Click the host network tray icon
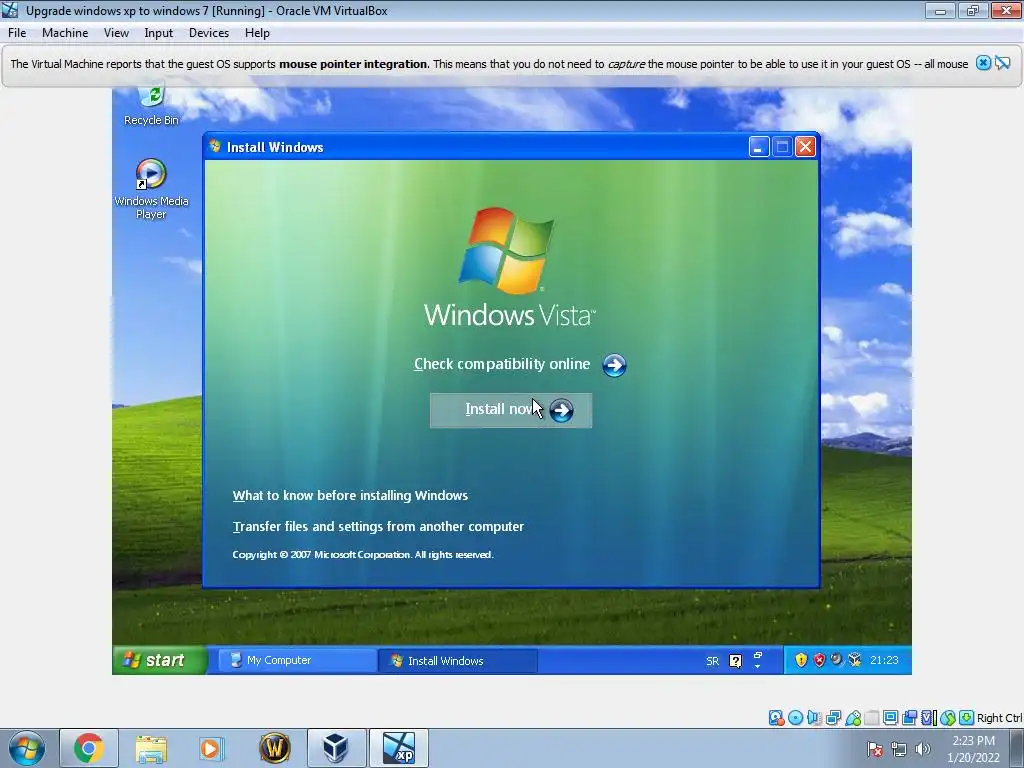Screen dimensions: 1024x768 899,749
